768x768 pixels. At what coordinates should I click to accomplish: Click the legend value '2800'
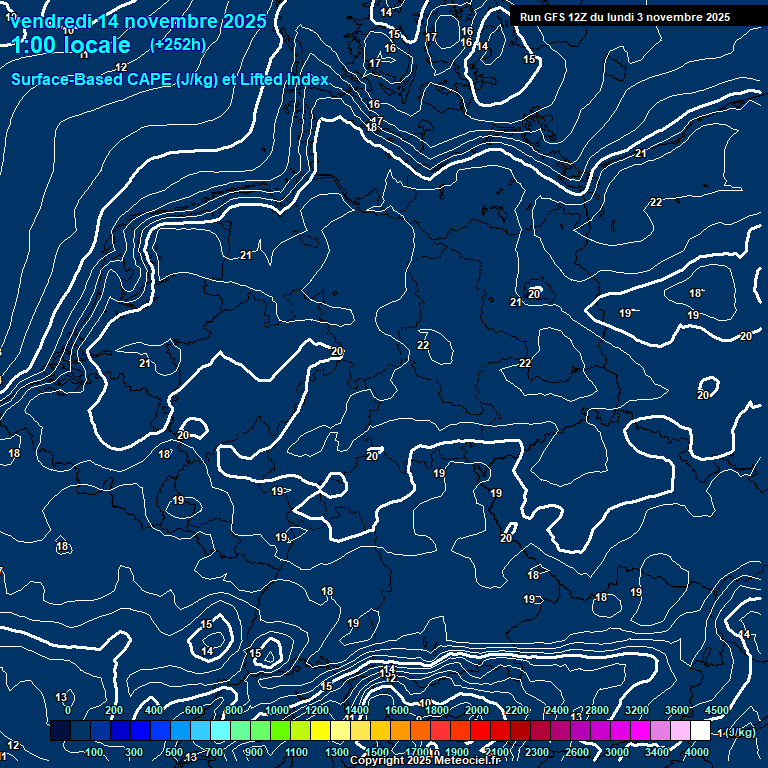coord(597,710)
